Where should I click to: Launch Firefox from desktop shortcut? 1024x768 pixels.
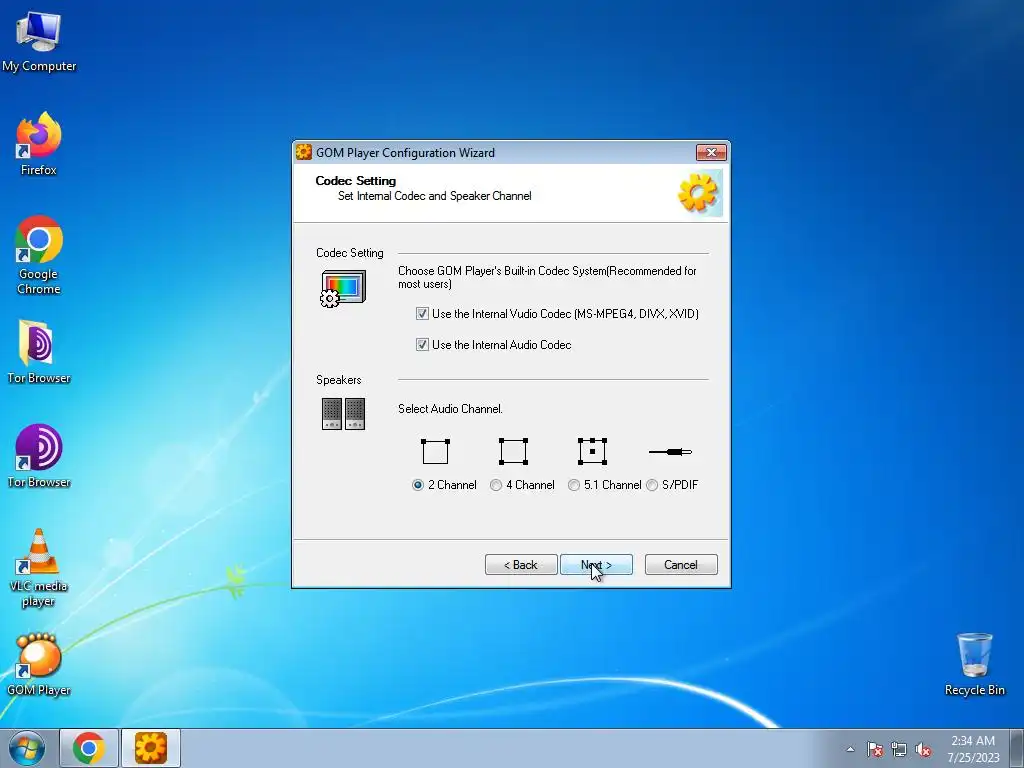39,144
